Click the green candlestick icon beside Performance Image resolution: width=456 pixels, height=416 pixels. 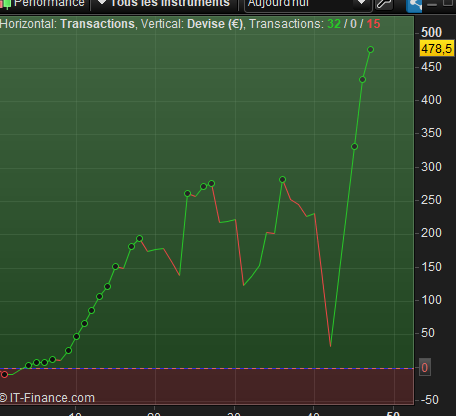tap(5, 4)
